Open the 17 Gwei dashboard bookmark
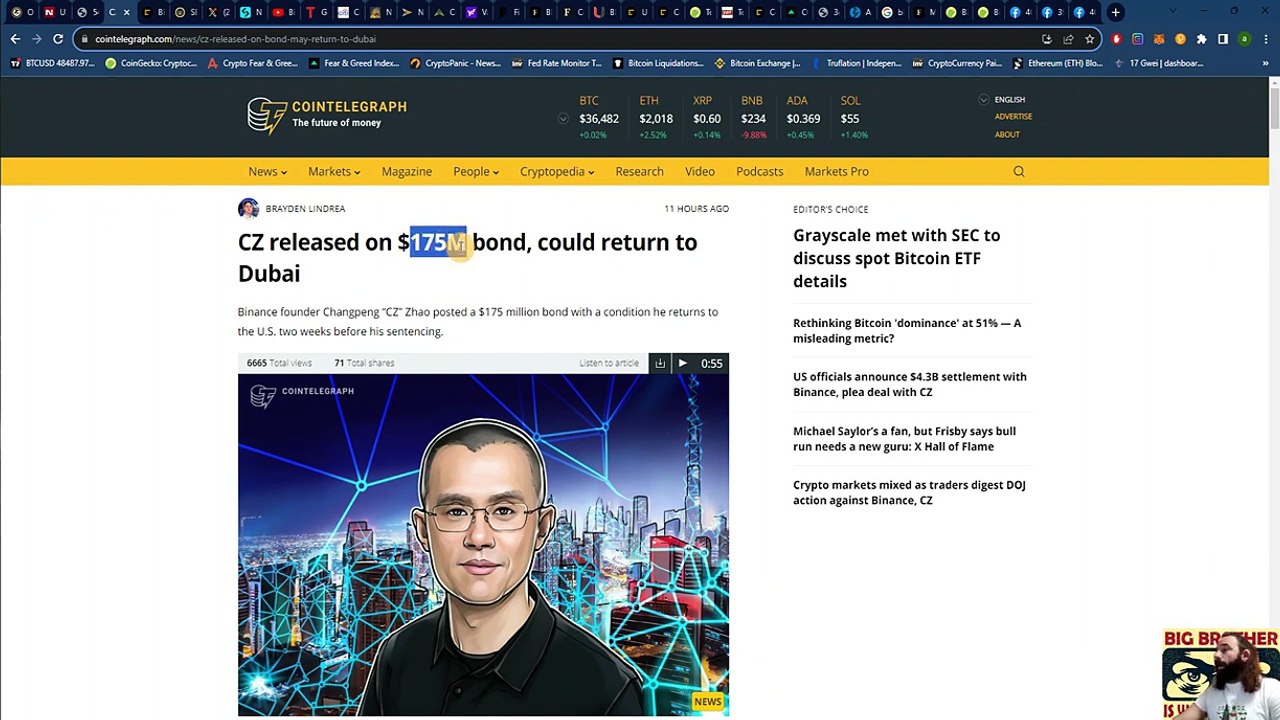This screenshot has width=1280, height=720. [1158, 63]
